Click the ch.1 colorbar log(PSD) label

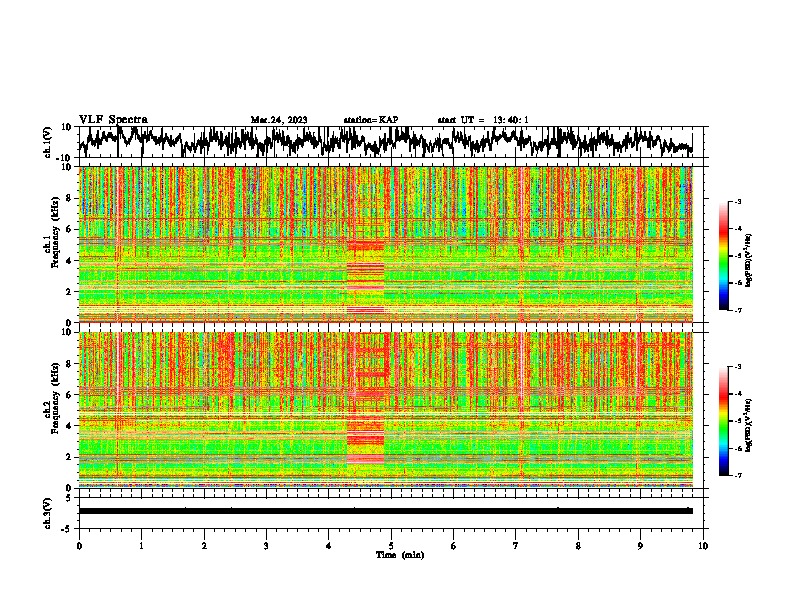[749, 260]
